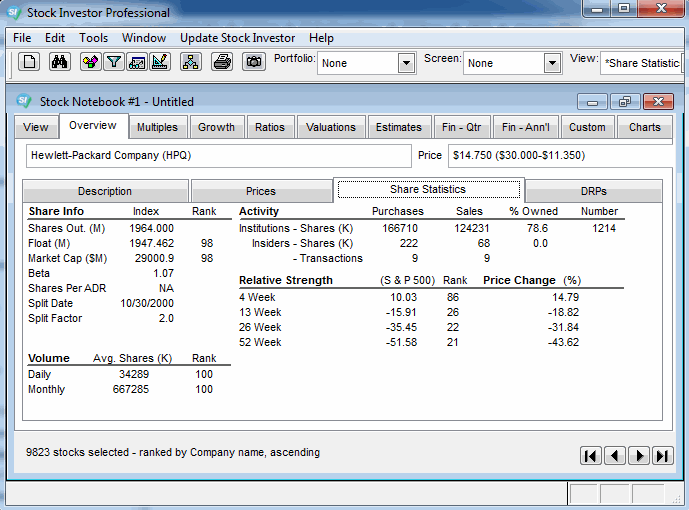689x510 pixels.
Task: Open the Update Stock Investor menu
Action: [237, 38]
